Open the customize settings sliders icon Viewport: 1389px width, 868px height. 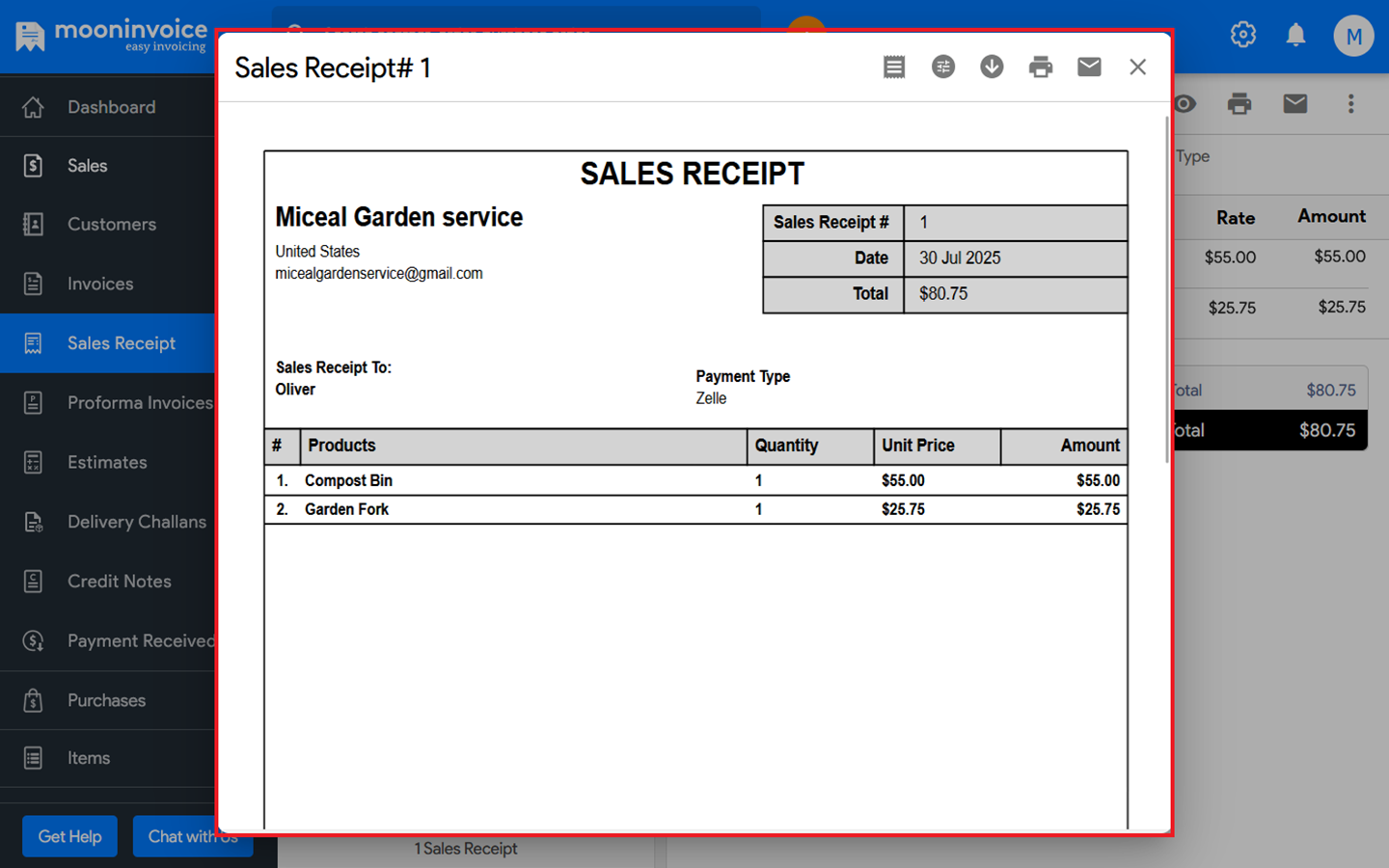(942, 67)
